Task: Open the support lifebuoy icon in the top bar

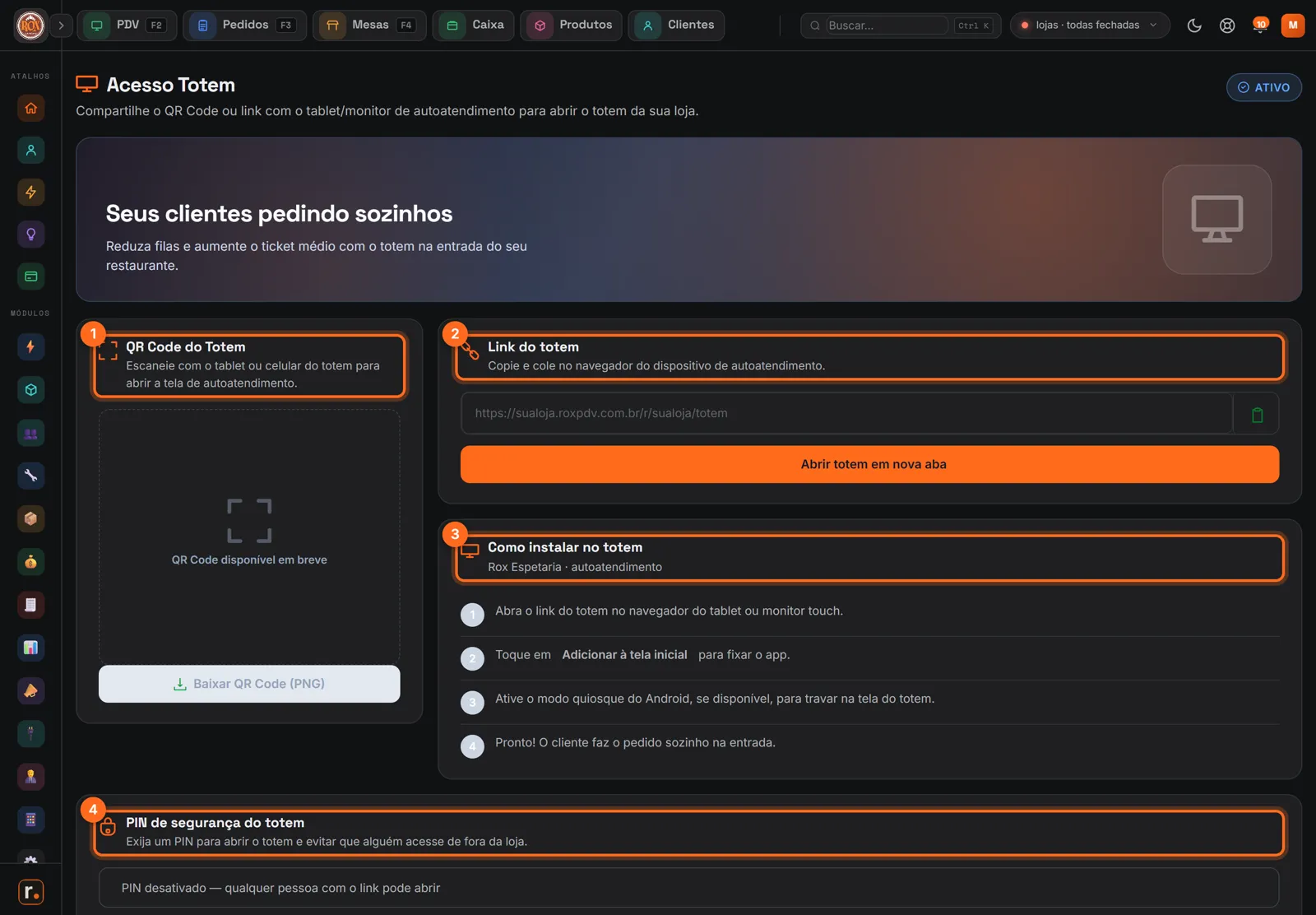Action: 1226,26
